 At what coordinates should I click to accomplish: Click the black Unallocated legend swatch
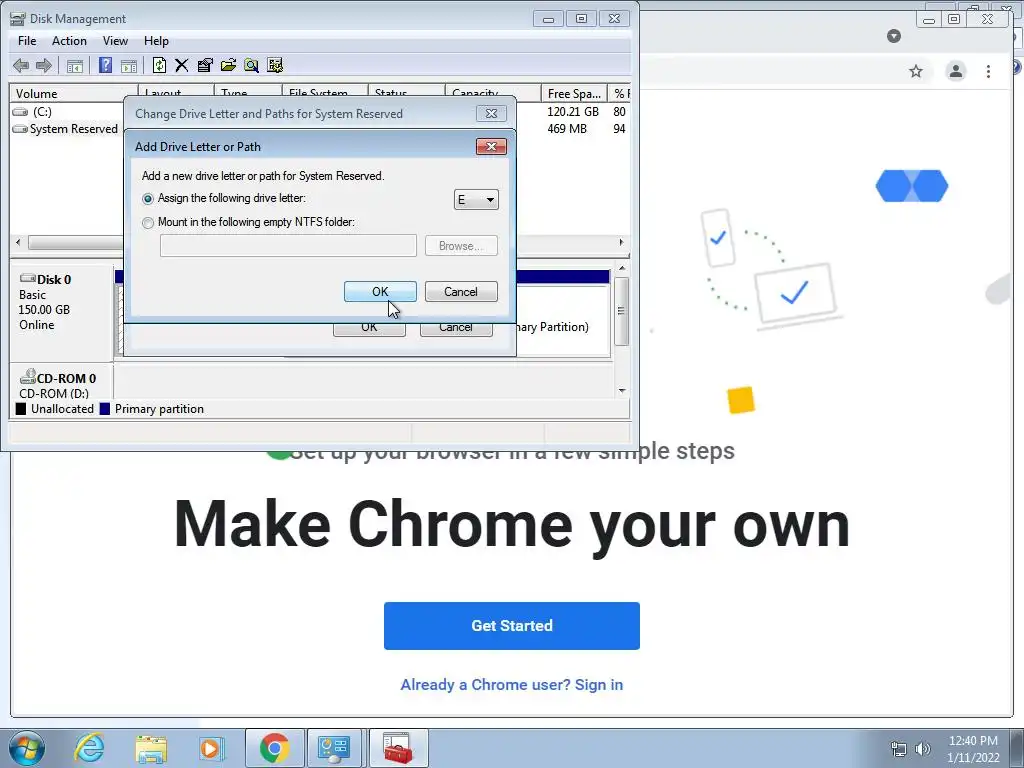[x=21, y=409]
